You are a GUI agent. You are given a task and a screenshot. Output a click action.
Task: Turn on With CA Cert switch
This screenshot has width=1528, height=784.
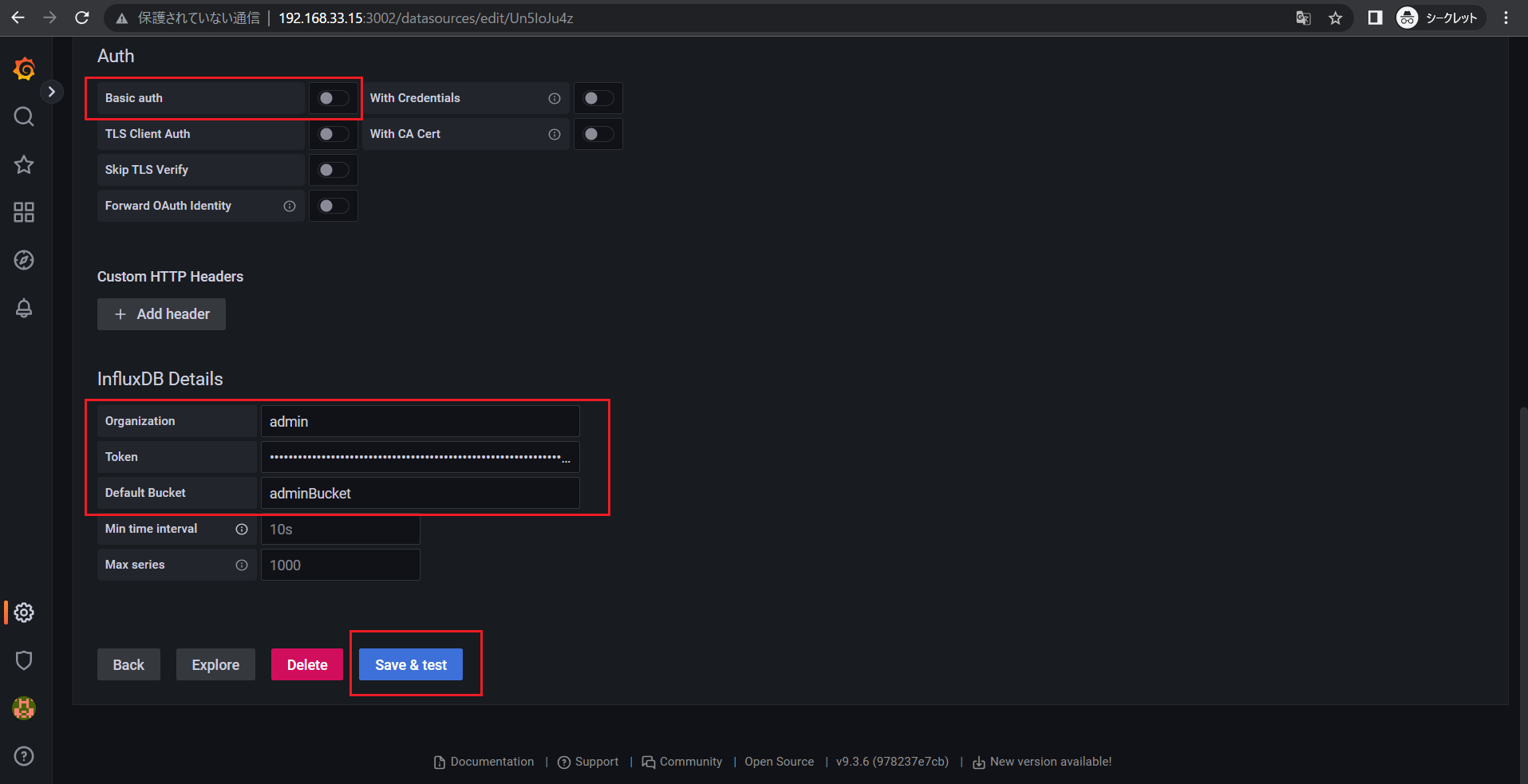(x=598, y=134)
